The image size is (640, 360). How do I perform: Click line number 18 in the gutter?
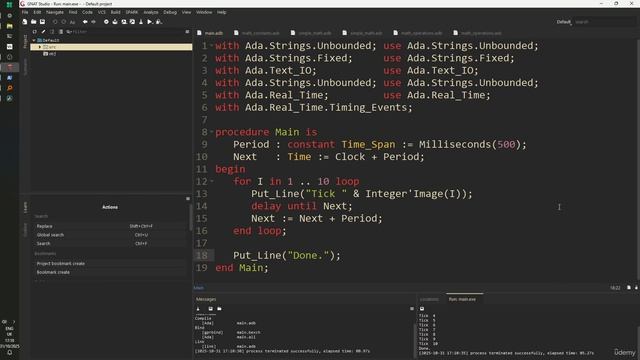click(202, 256)
